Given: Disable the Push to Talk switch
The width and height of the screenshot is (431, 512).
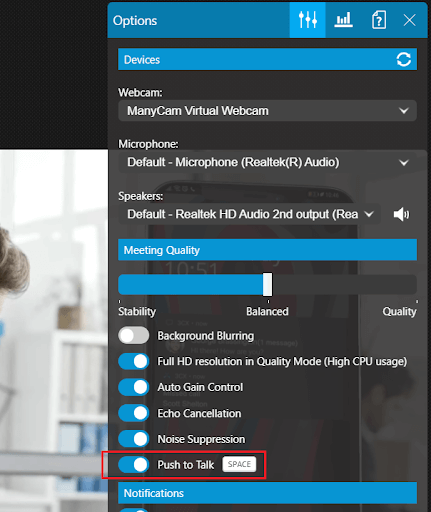Looking at the screenshot, I should (134, 464).
